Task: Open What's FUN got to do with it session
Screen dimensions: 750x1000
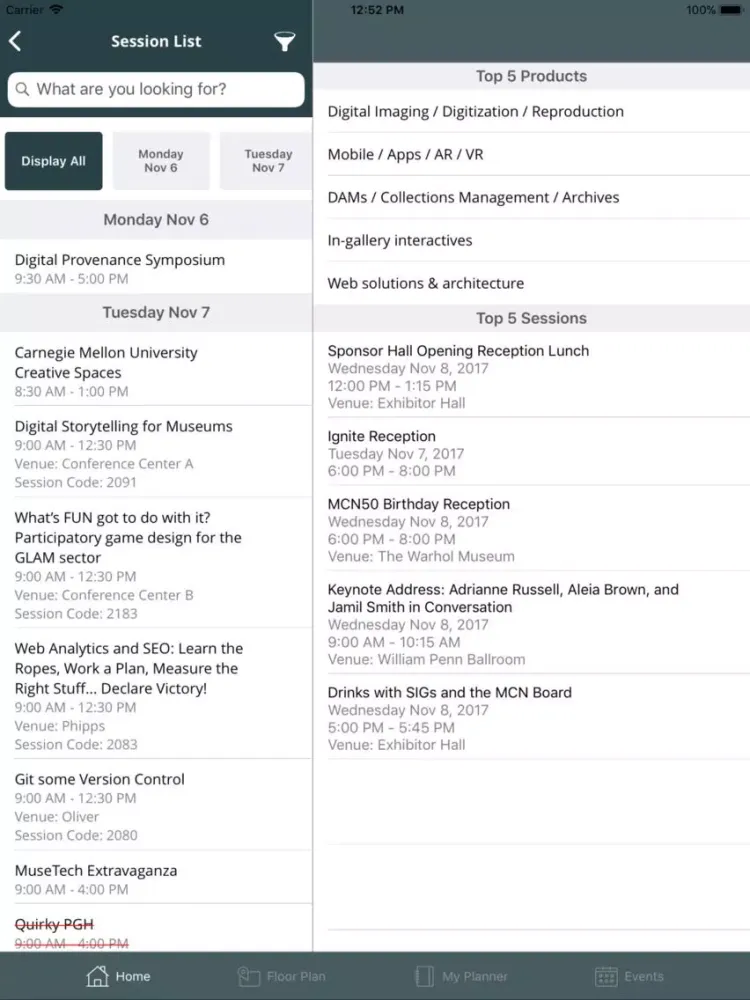Action: 156,563
